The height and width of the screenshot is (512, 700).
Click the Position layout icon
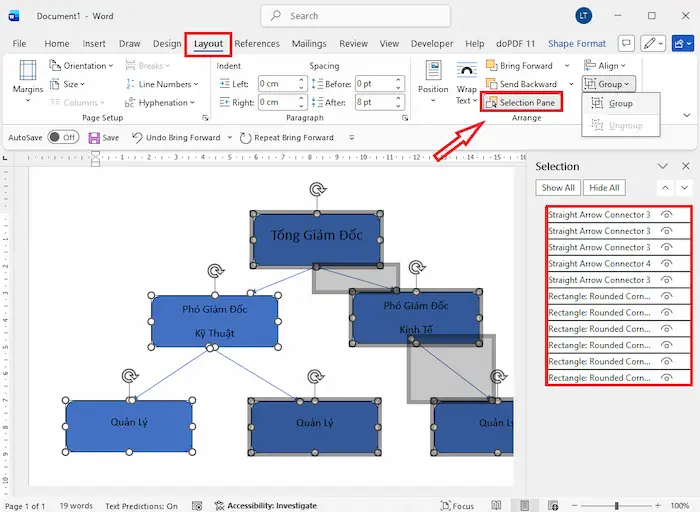pyautogui.click(x=433, y=80)
